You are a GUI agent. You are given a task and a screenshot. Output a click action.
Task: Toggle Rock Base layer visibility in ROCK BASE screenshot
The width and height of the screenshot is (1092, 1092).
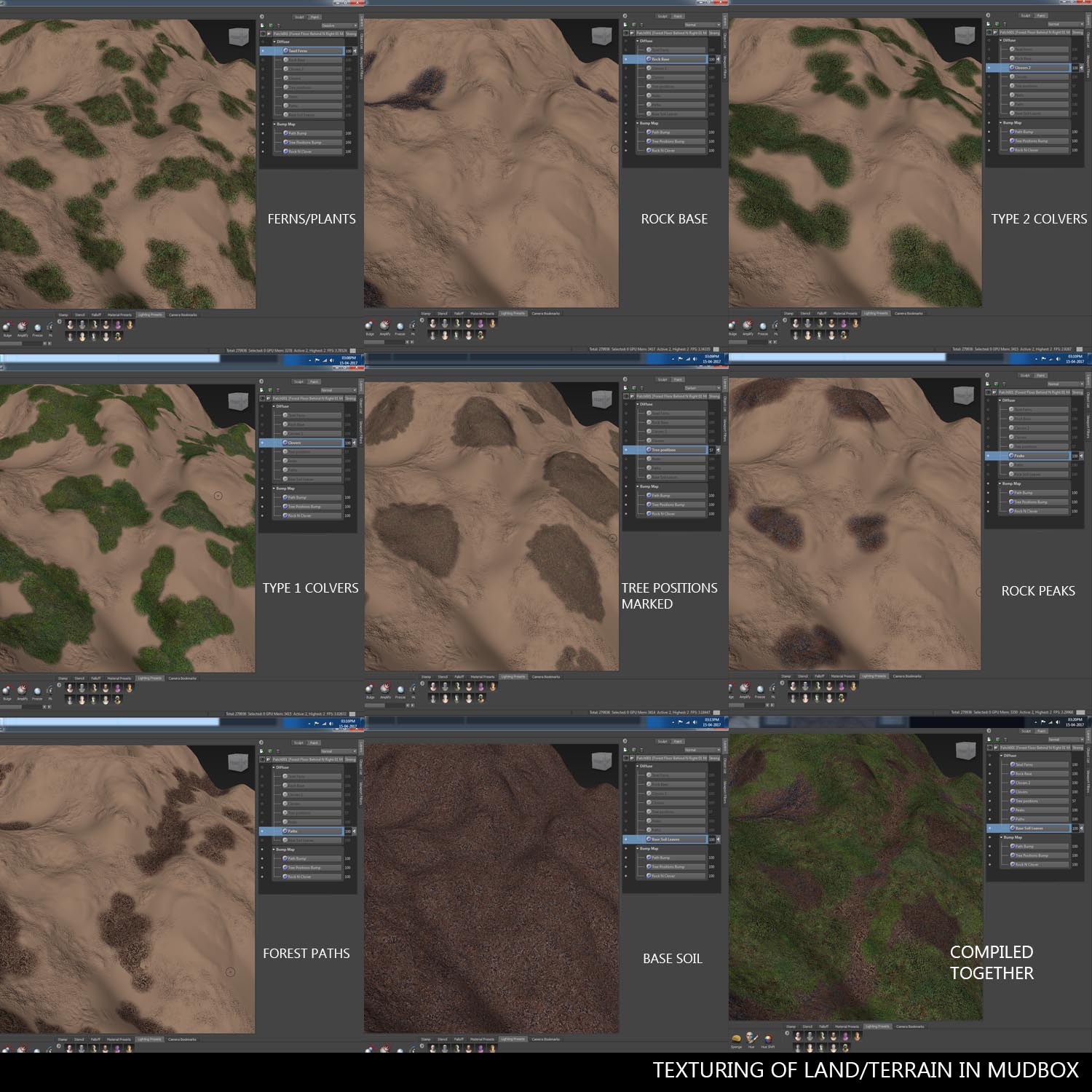pyautogui.click(x=626, y=59)
